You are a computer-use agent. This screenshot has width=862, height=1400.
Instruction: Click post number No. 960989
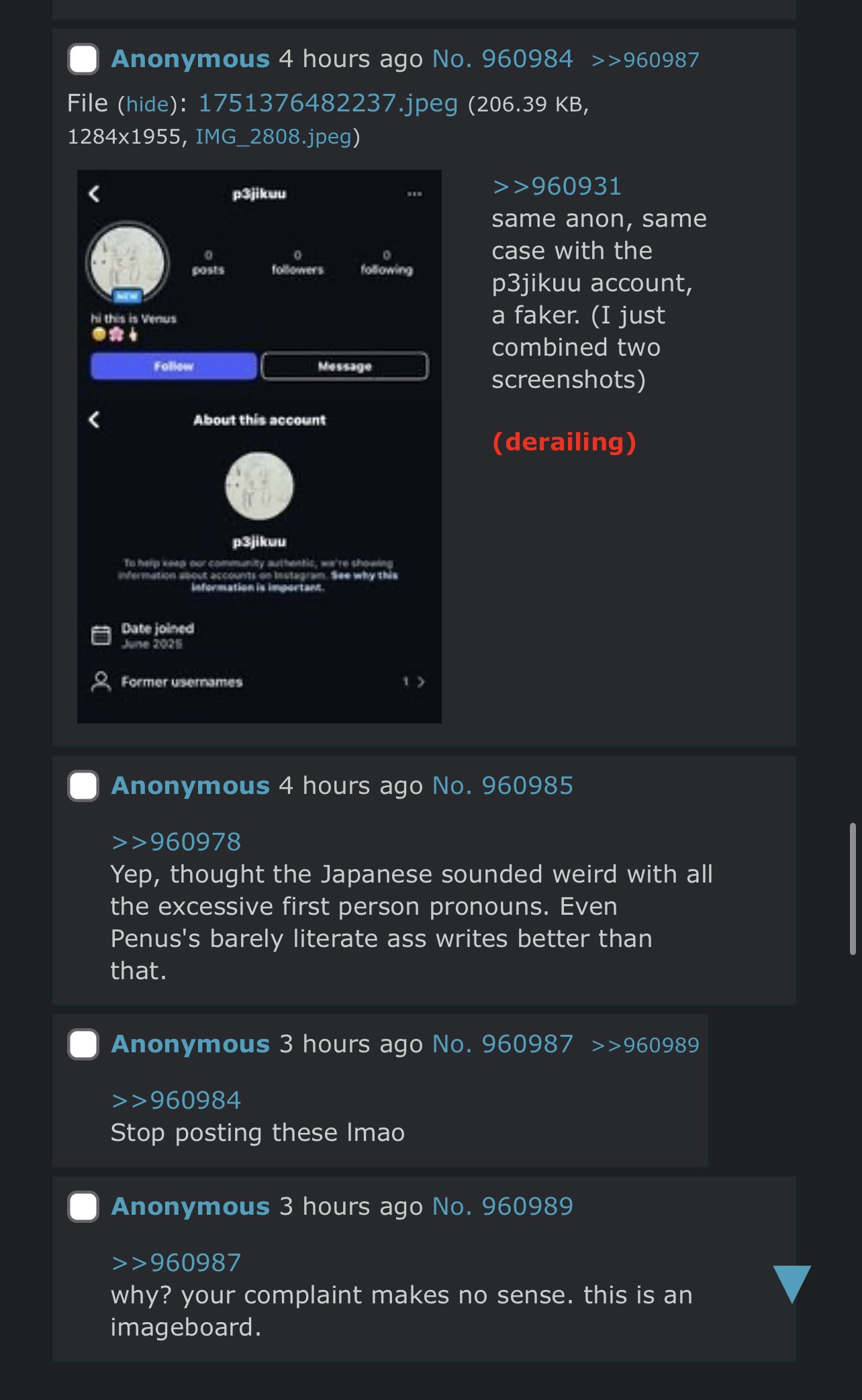click(x=503, y=1207)
